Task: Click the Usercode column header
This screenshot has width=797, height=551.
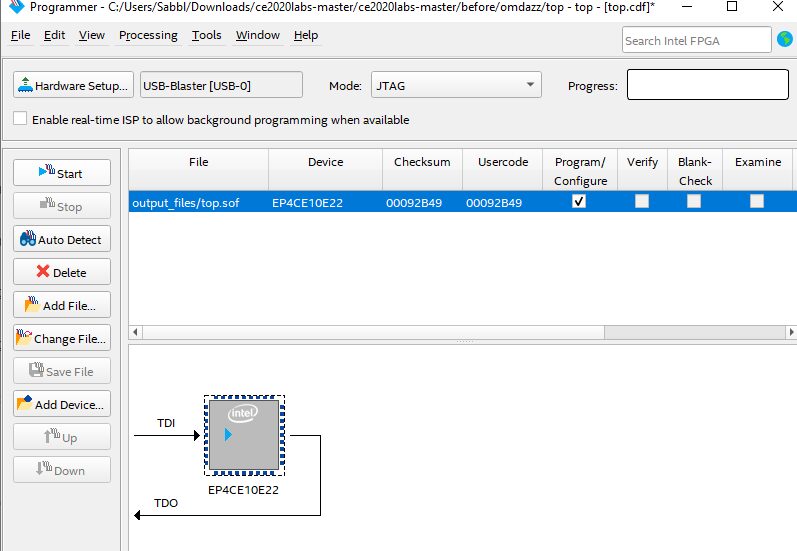Action: click(x=503, y=170)
